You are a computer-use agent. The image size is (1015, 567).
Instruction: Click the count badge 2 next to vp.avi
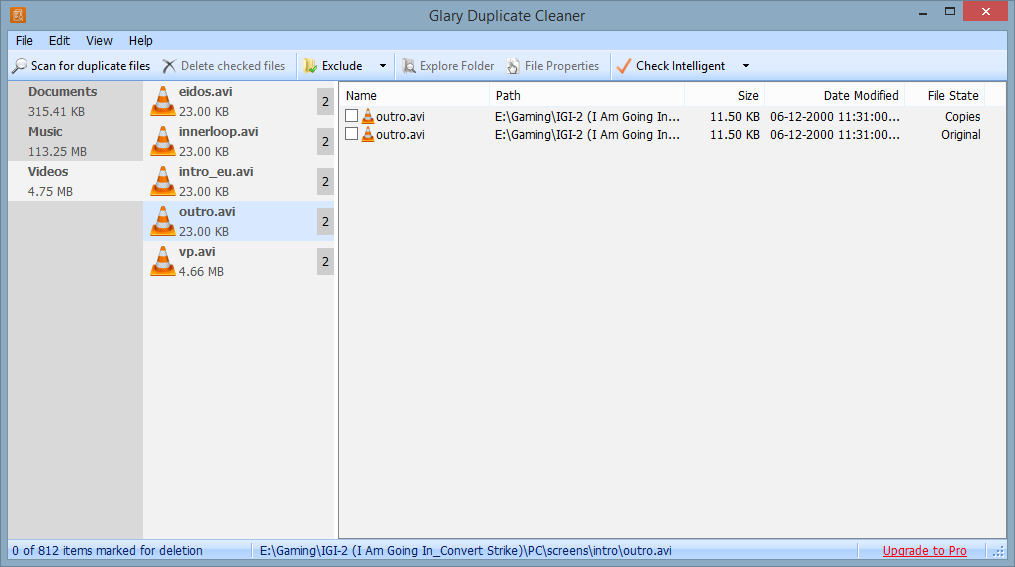325,261
